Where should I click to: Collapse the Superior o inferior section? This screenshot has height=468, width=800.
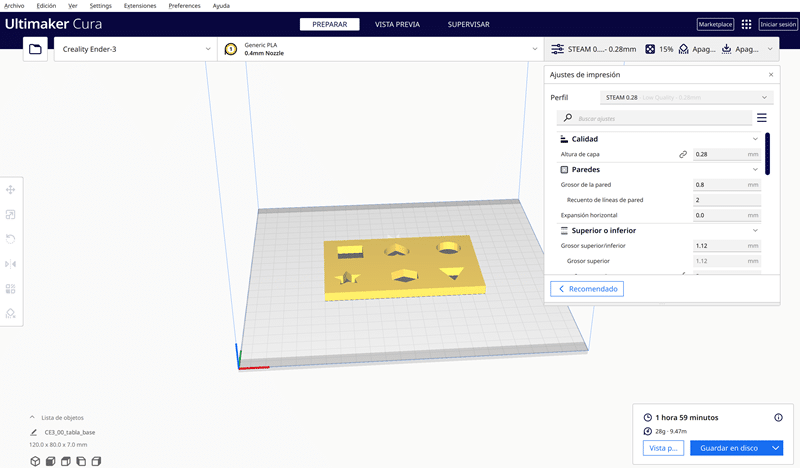tap(755, 231)
